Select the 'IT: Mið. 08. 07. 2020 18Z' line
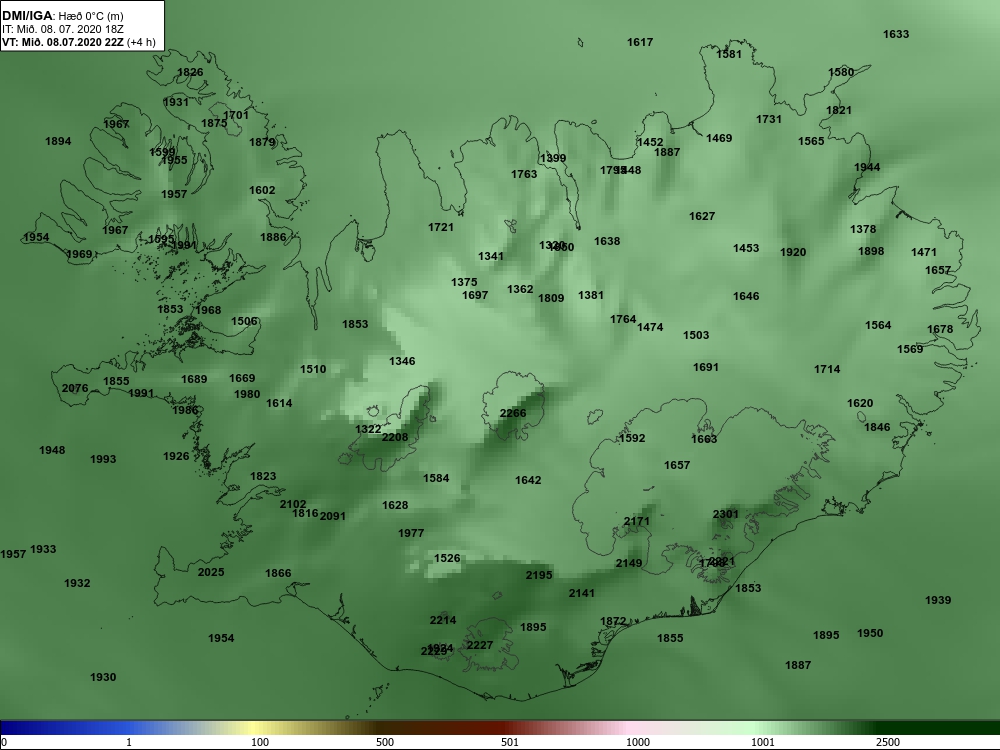Screen dimensions: 1000x750 coord(62,29)
